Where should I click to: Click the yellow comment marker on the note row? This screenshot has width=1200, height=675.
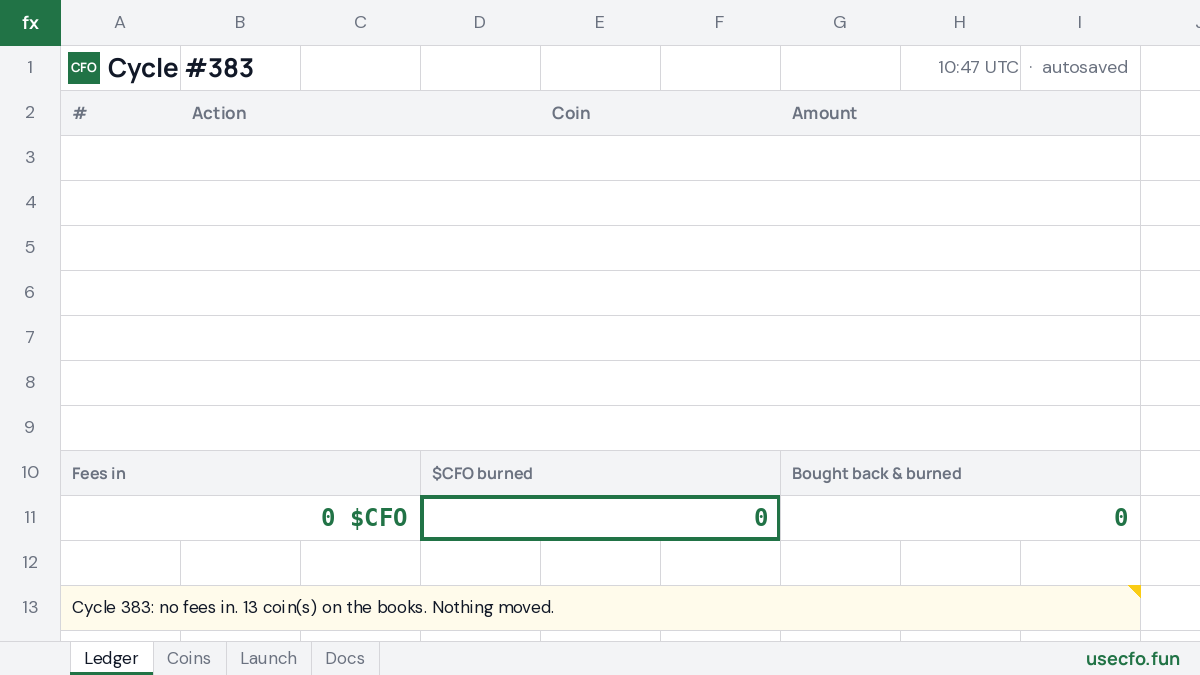[1134, 592]
